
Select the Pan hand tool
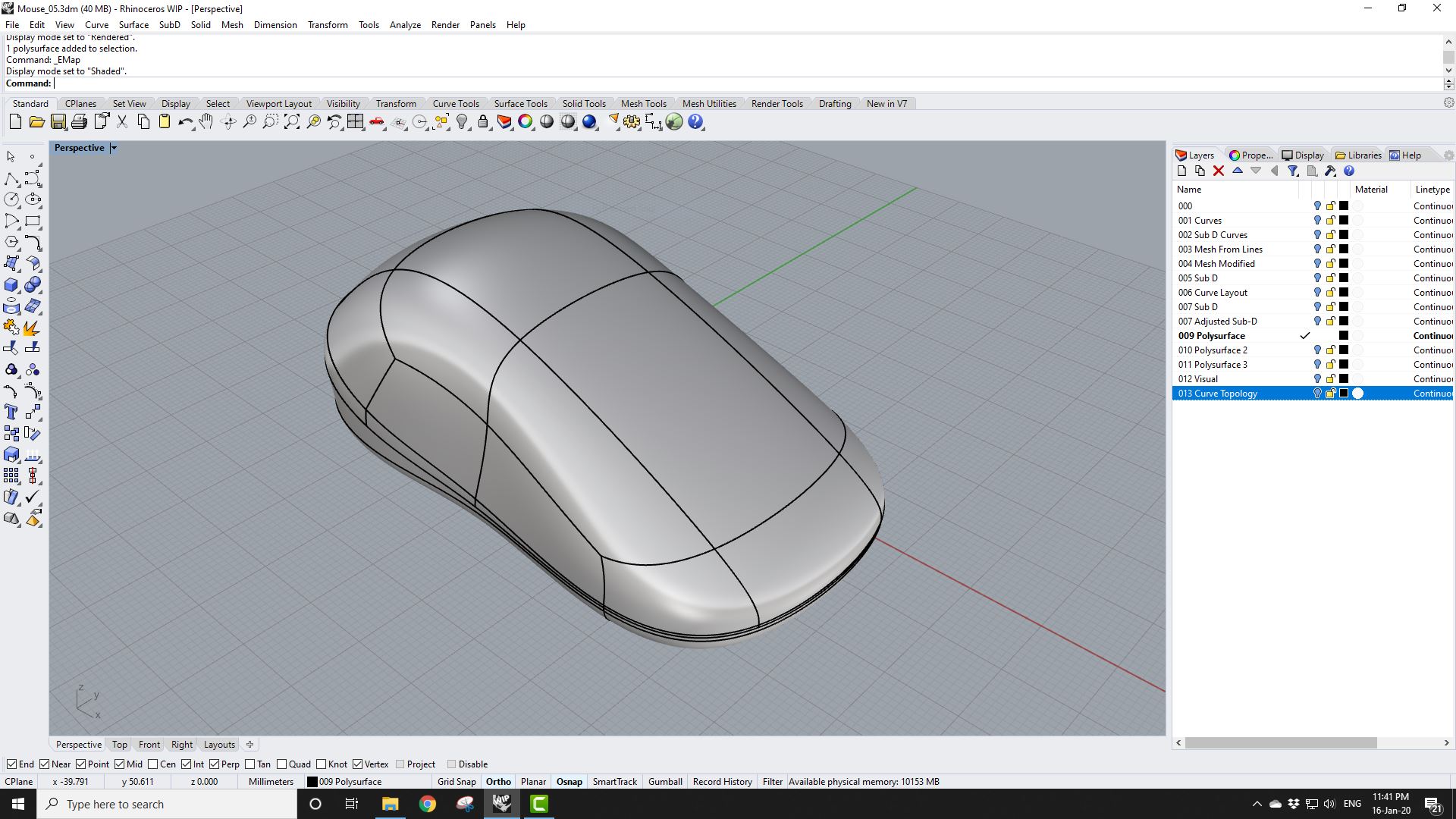click(206, 122)
